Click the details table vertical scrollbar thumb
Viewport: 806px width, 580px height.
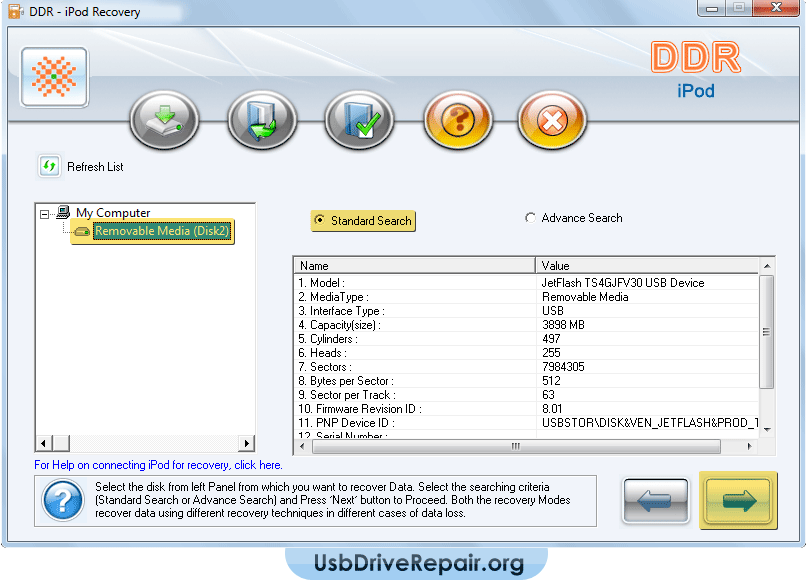[x=766, y=332]
